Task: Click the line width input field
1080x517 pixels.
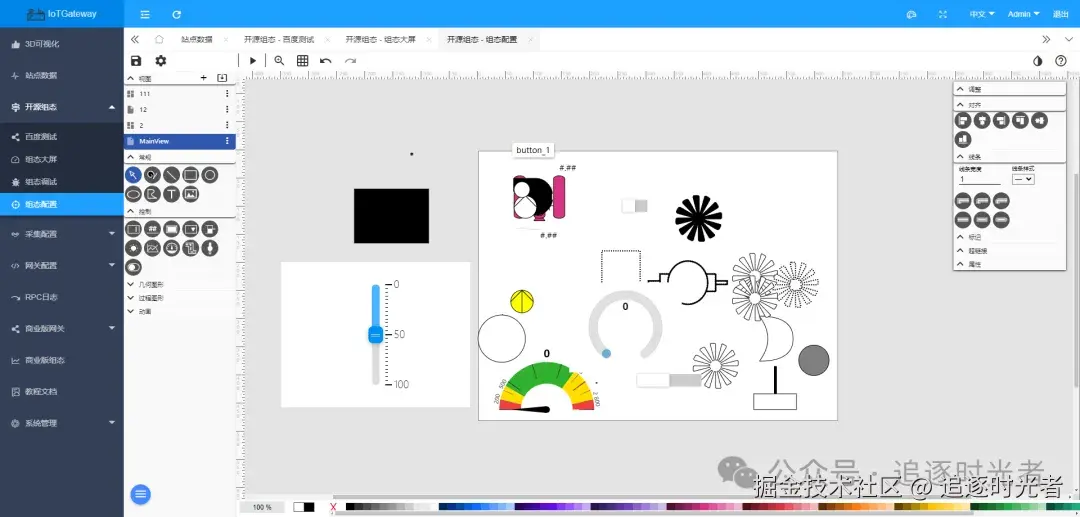Action: (979, 180)
